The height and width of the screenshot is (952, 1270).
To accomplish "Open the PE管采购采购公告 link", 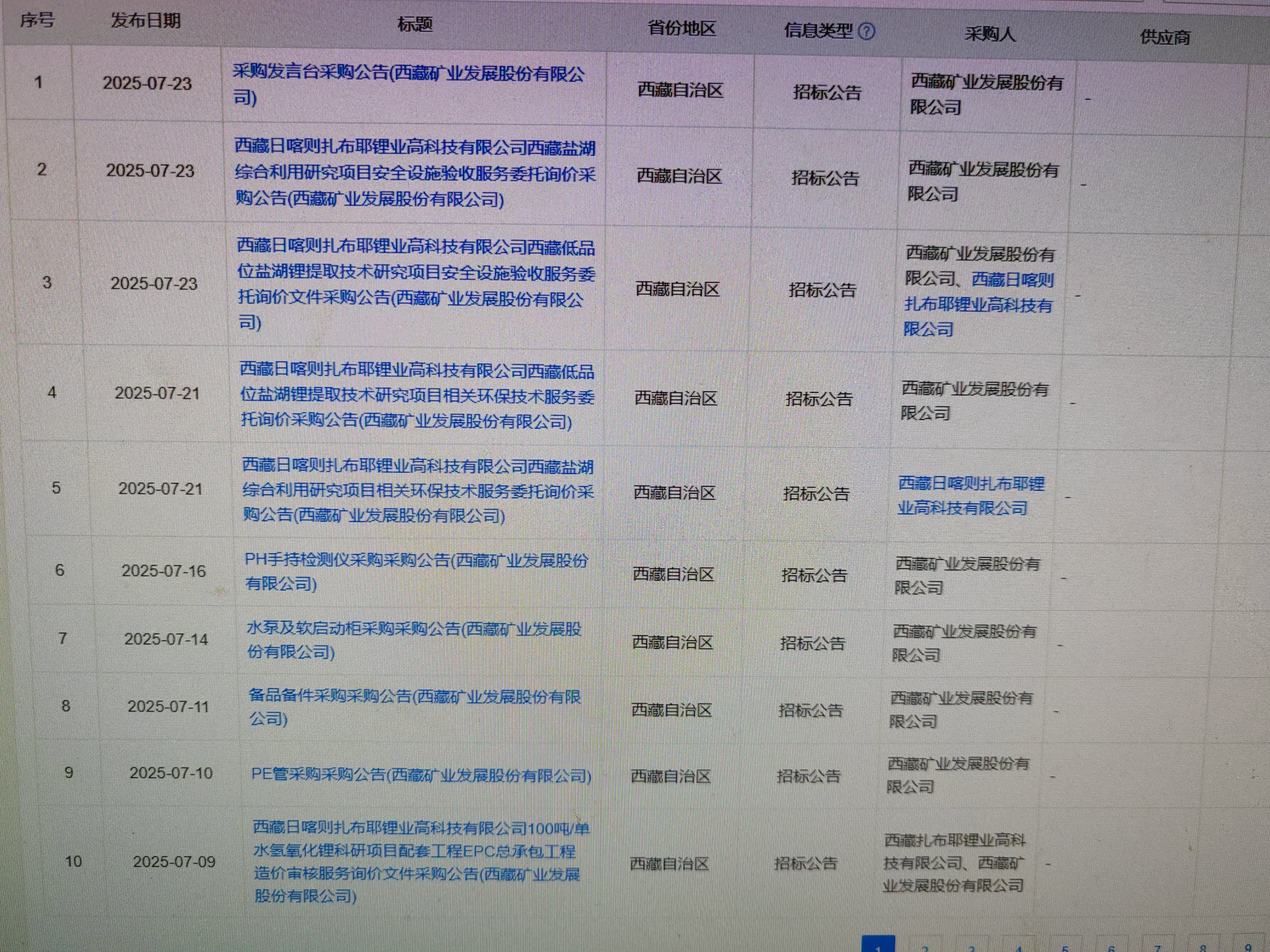I will (421, 775).
